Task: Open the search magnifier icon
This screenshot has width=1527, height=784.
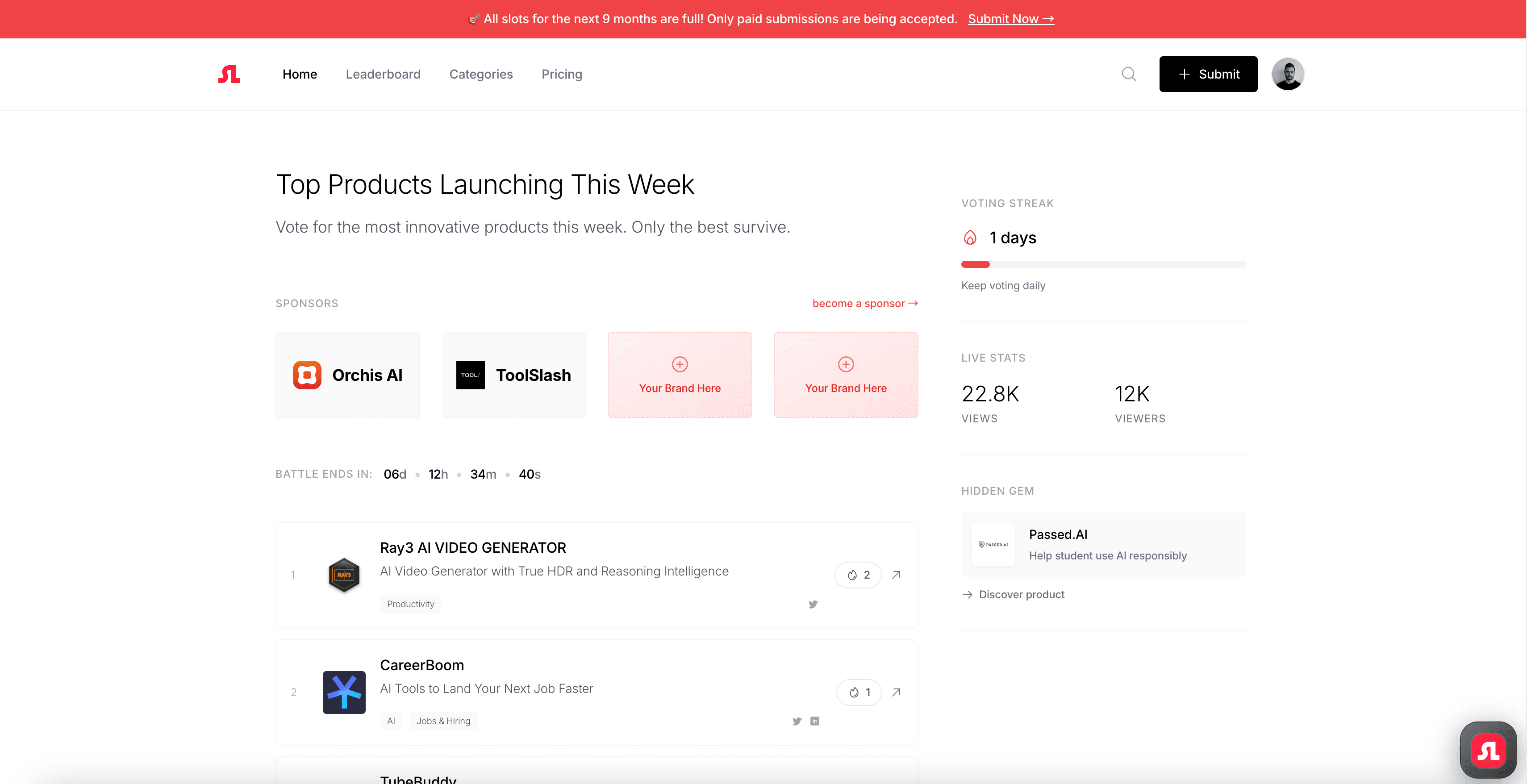Action: [x=1129, y=74]
